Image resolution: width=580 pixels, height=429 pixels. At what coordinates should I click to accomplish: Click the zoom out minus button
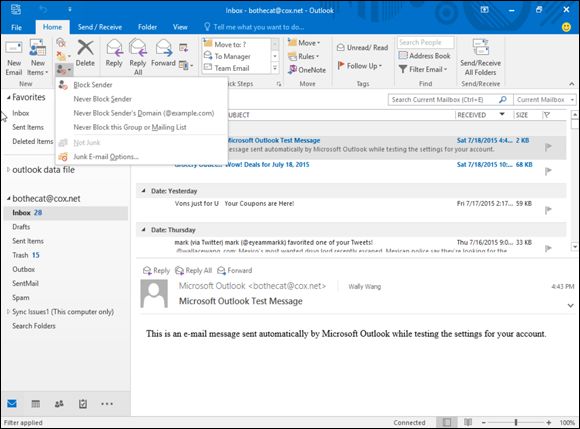tap(483, 422)
